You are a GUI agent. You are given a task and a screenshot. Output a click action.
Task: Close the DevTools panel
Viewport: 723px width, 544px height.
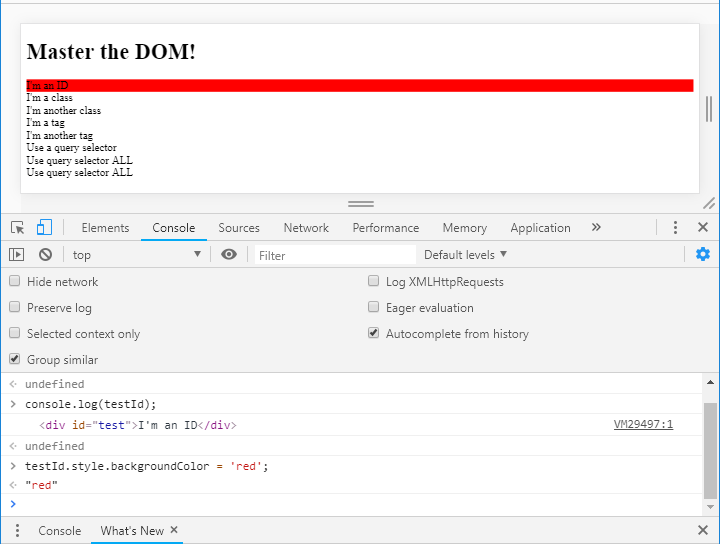(703, 227)
